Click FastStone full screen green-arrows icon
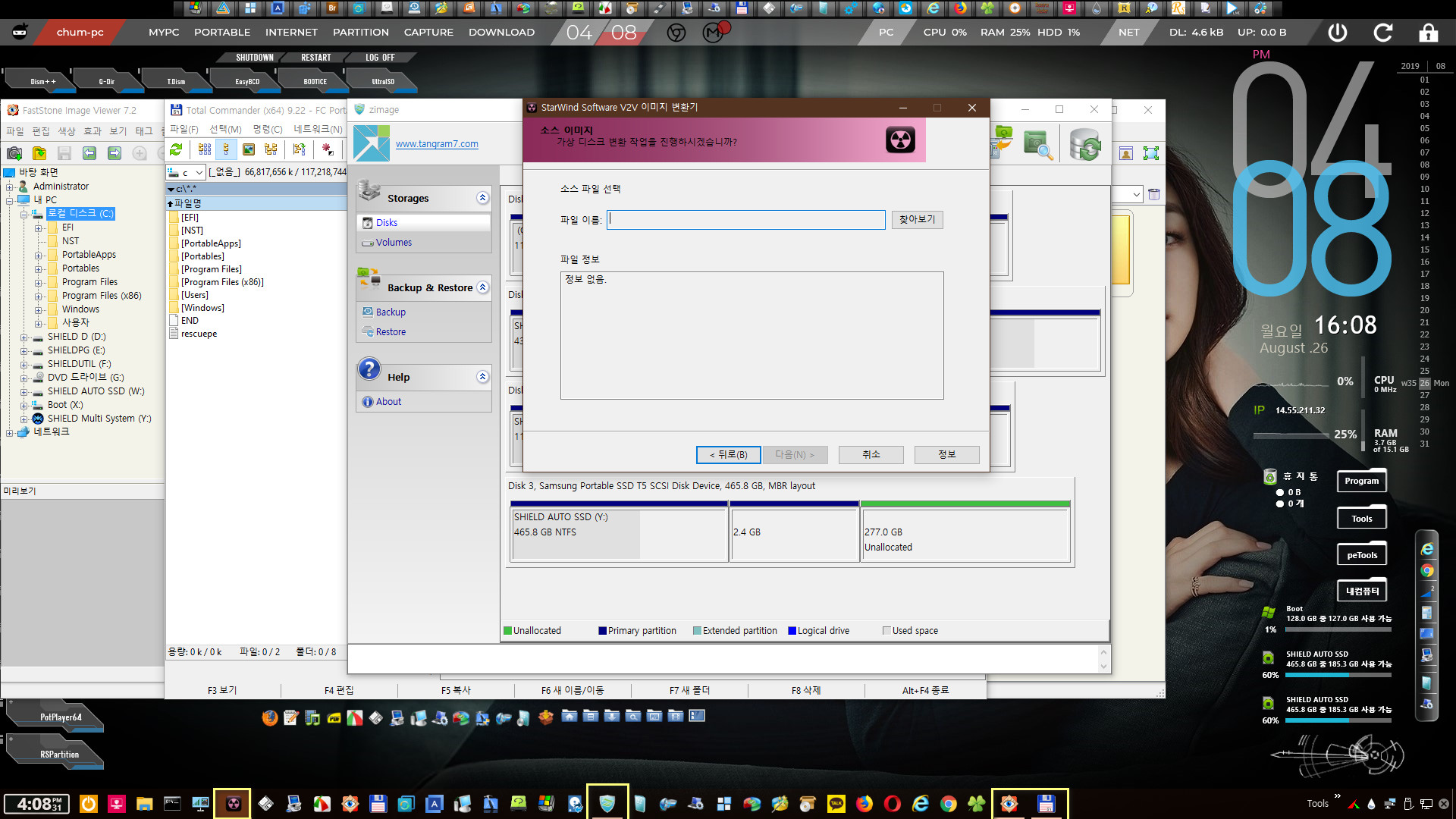 [x=1151, y=153]
